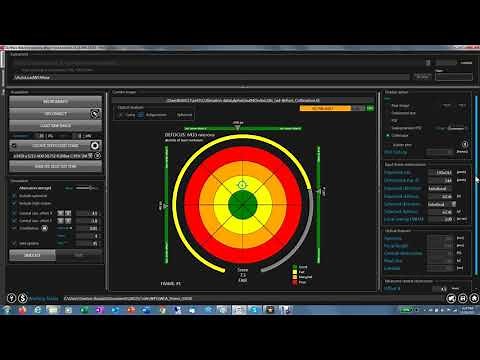Click the orange bar above the chart

click(325, 108)
